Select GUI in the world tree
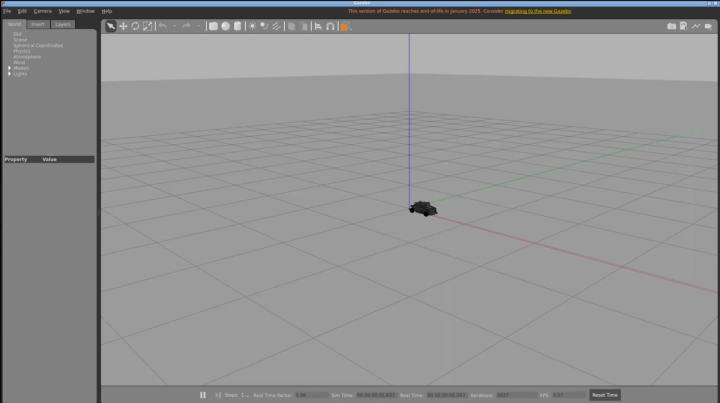The width and height of the screenshot is (720, 403). 17,34
